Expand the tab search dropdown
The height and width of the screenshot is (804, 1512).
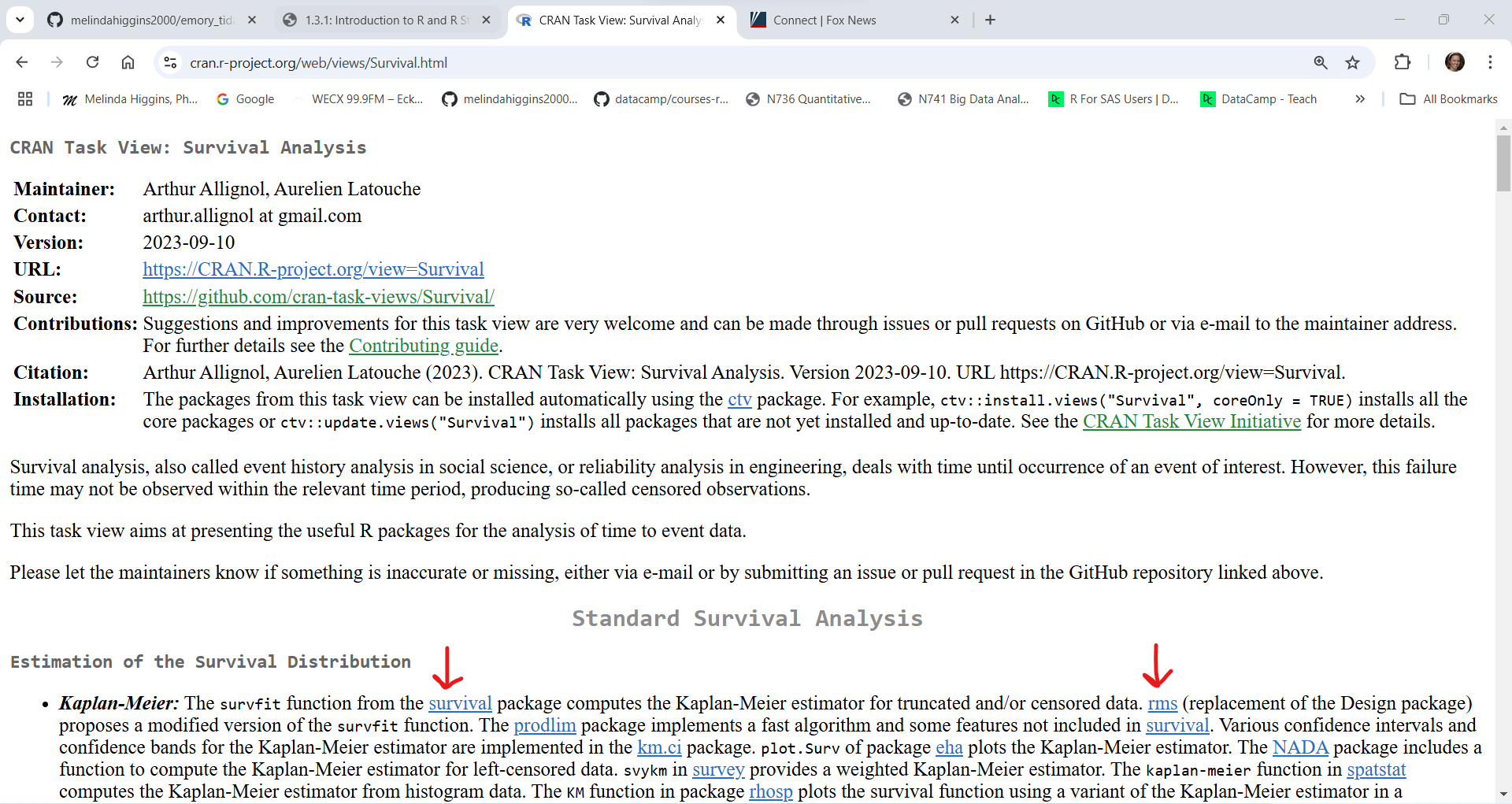tap(20, 20)
